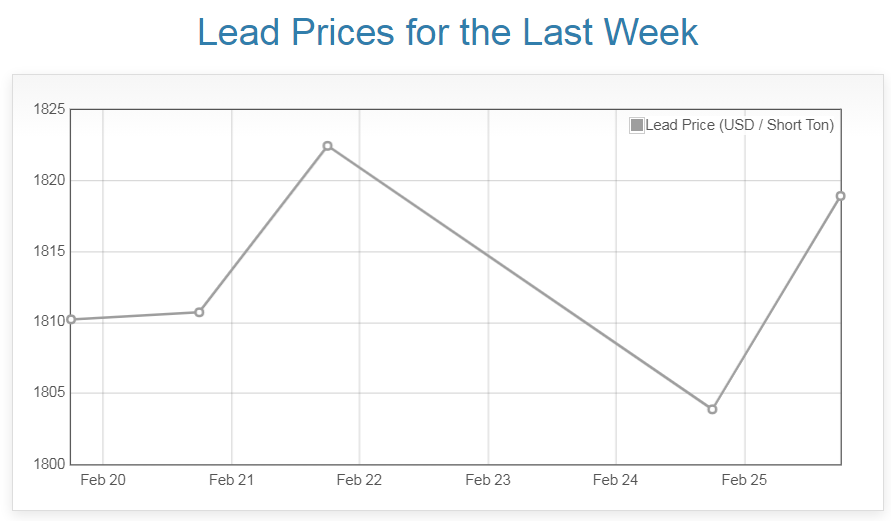The height and width of the screenshot is (521, 891).
Task: Click the 1800 y-axis label
Action: pos(49,464)
